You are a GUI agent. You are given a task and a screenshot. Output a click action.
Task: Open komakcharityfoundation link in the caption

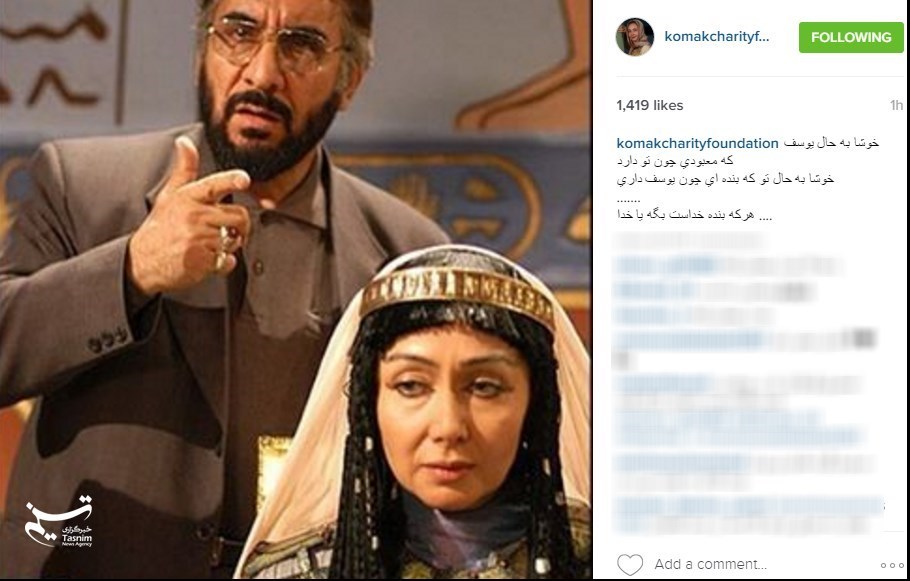(698, 143)
